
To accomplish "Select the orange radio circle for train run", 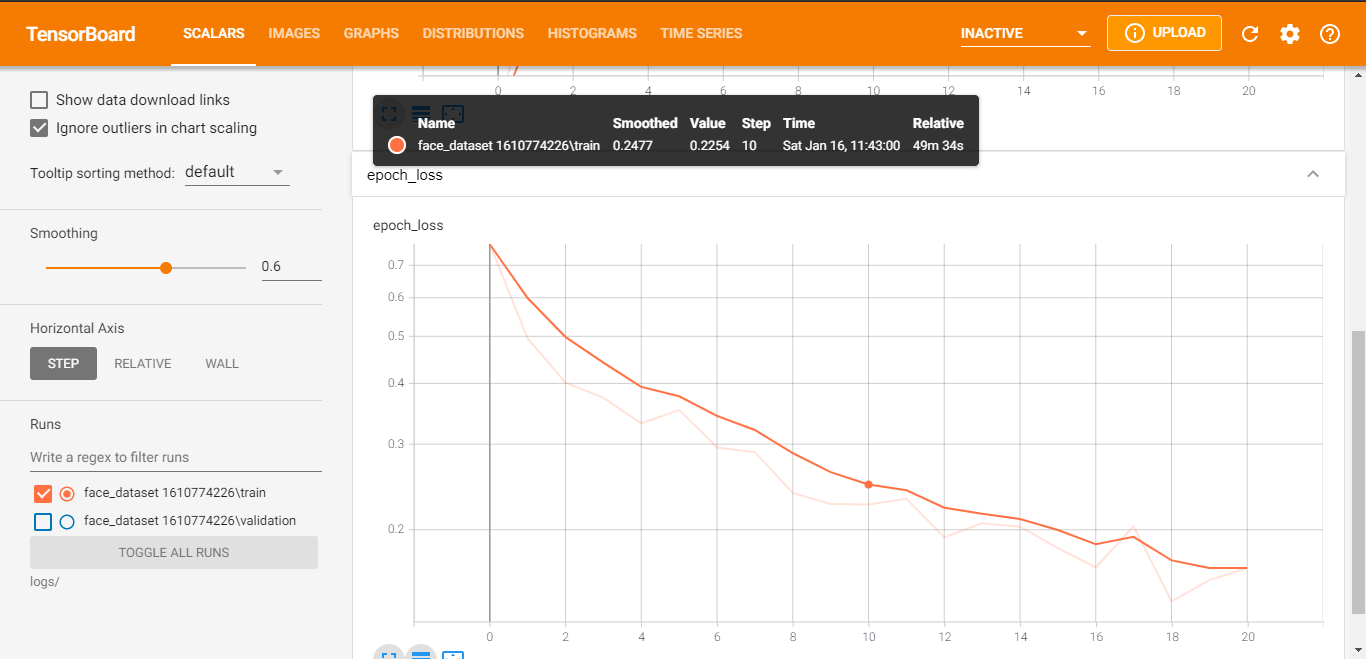I will coord(67,493).
